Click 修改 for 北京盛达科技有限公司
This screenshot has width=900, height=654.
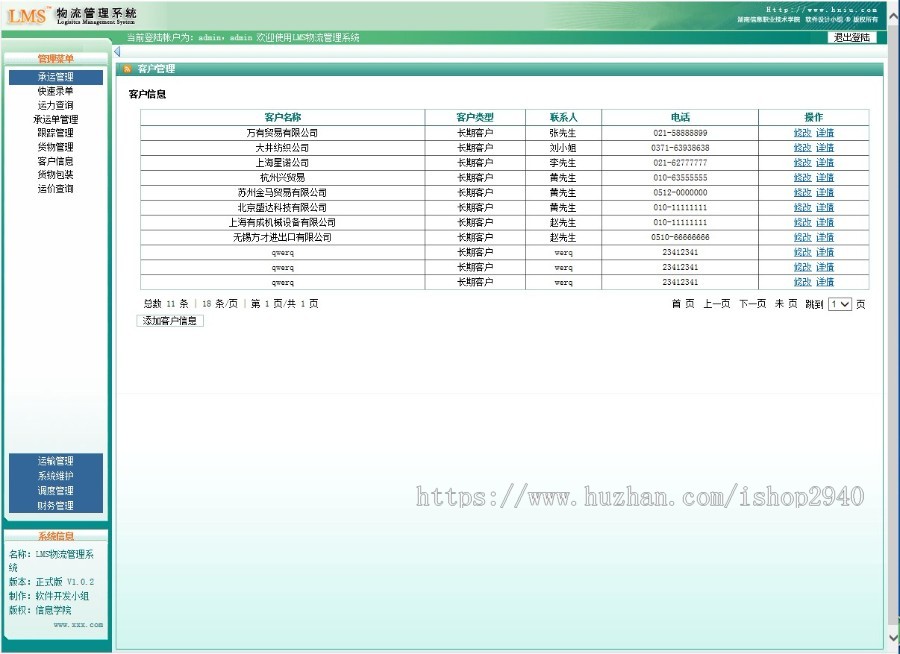[x=802, y=207]
